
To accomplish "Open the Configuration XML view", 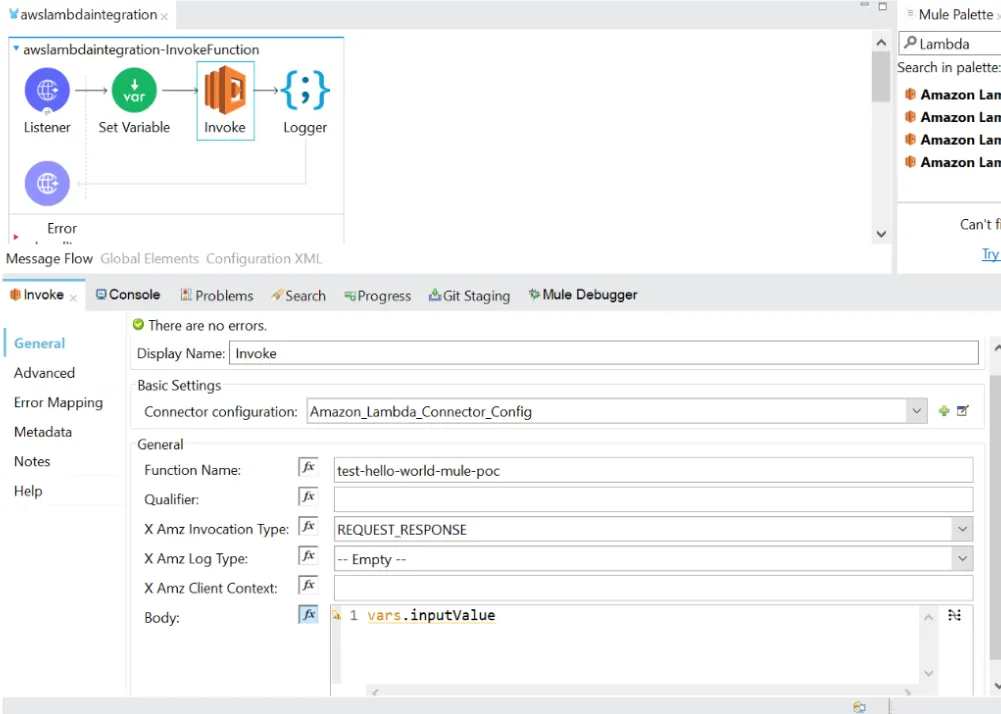I will point(264,259).
